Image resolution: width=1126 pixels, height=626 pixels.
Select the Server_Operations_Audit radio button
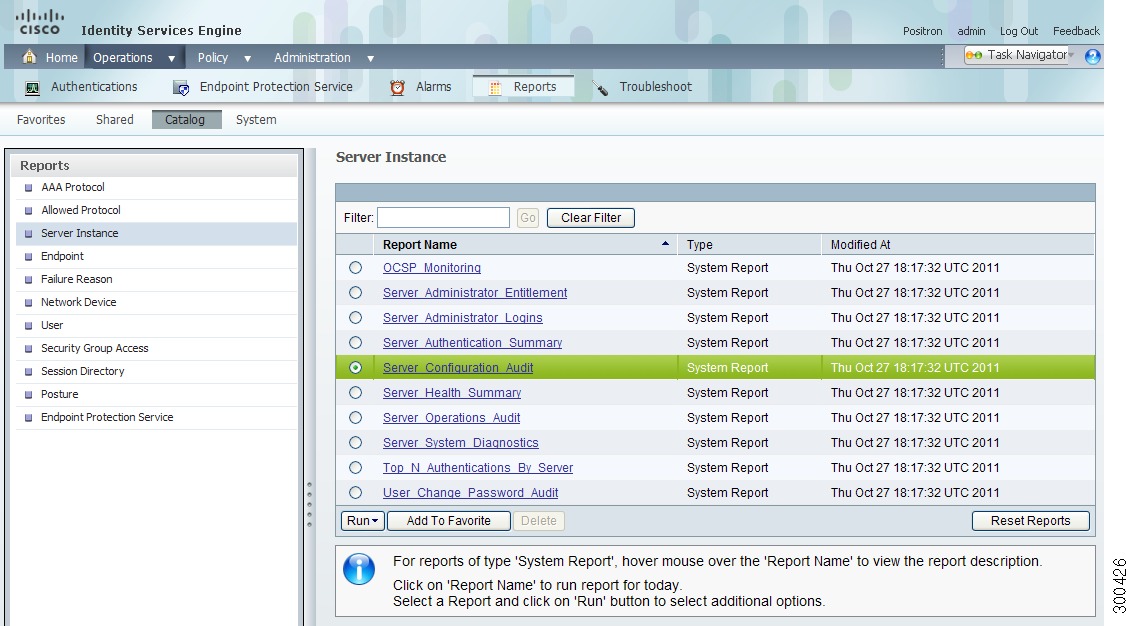tap(355, 418)
